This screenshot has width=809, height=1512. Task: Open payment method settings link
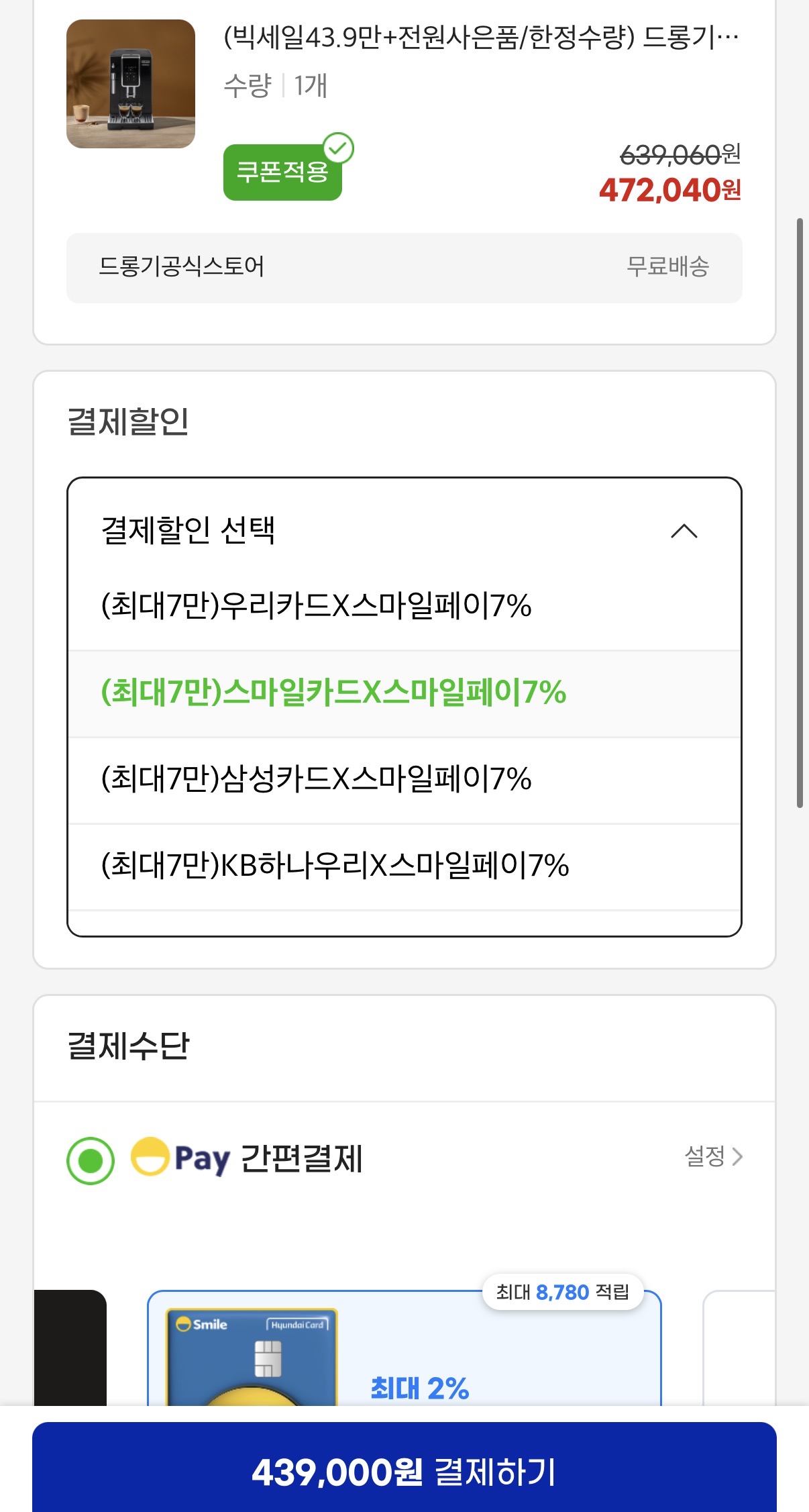coord(704,1156)
